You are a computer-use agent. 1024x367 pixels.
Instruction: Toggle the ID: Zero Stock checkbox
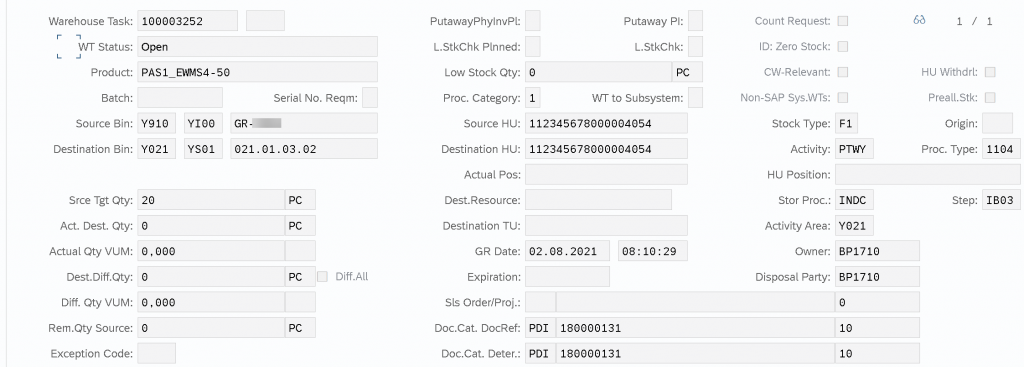pyautogui.click(x=843, y=46)
